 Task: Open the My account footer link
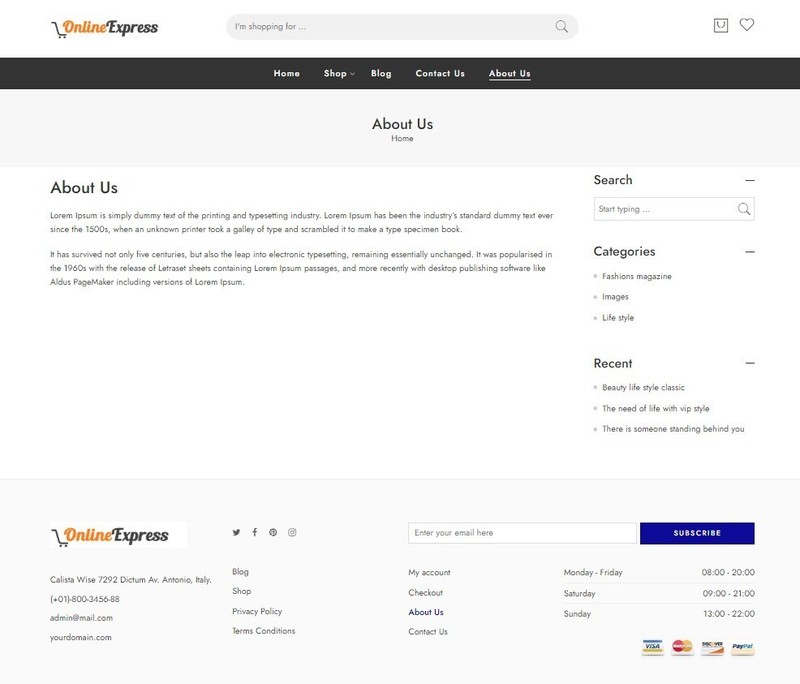[429, 572]
